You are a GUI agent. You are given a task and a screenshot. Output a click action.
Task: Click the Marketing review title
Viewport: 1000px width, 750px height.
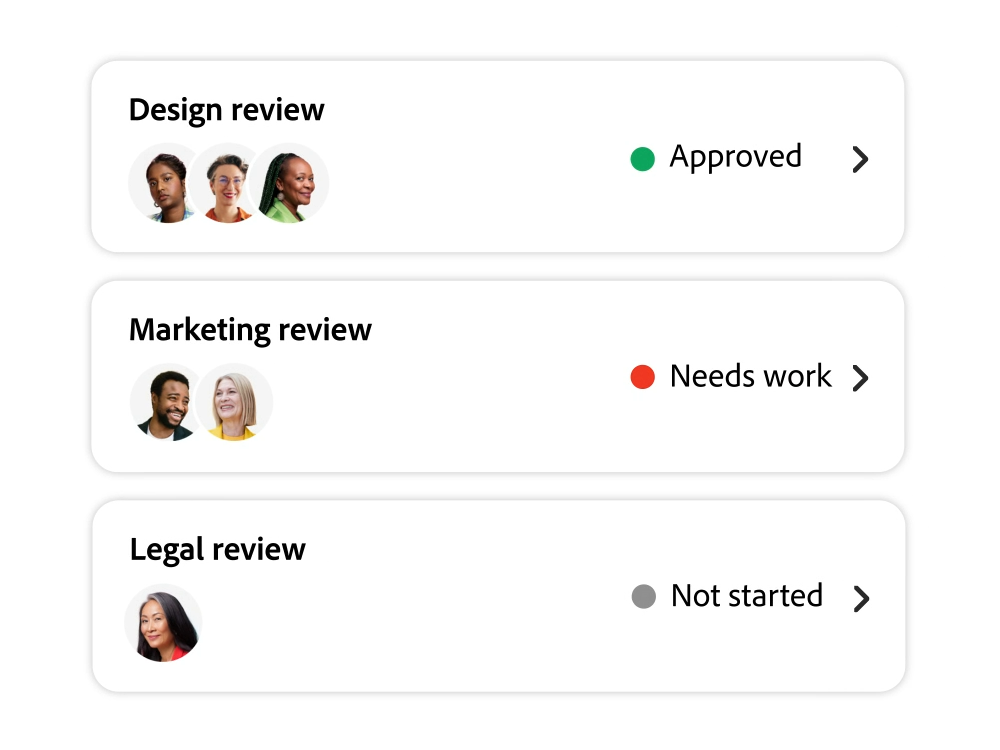[250, 330]
